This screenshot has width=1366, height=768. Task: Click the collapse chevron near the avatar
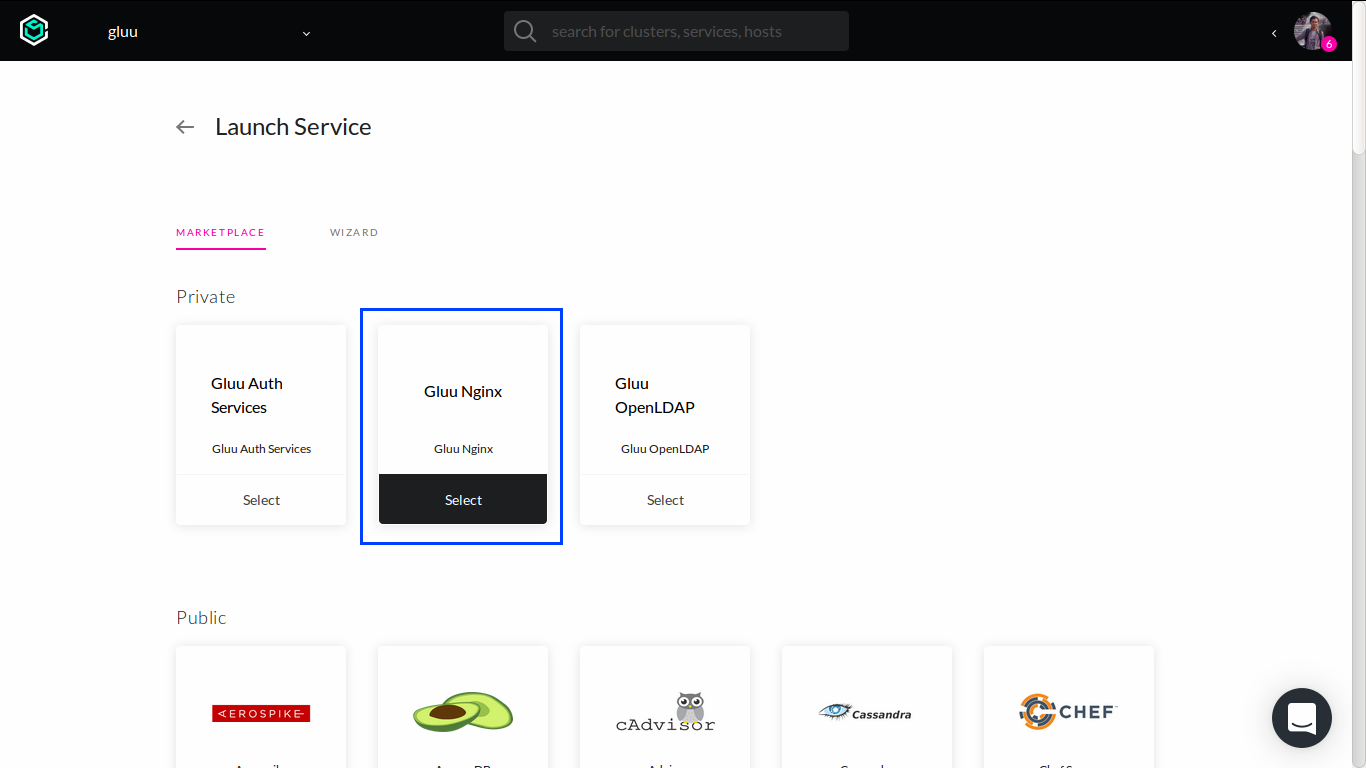coord(1274,32)
